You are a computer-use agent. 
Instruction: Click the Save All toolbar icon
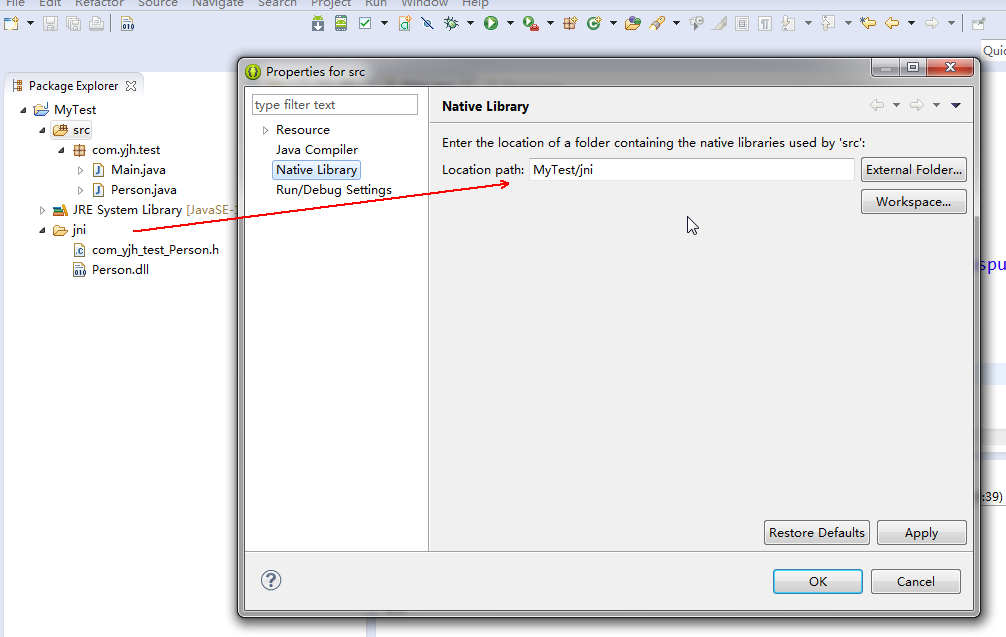[x=74, y=24]
